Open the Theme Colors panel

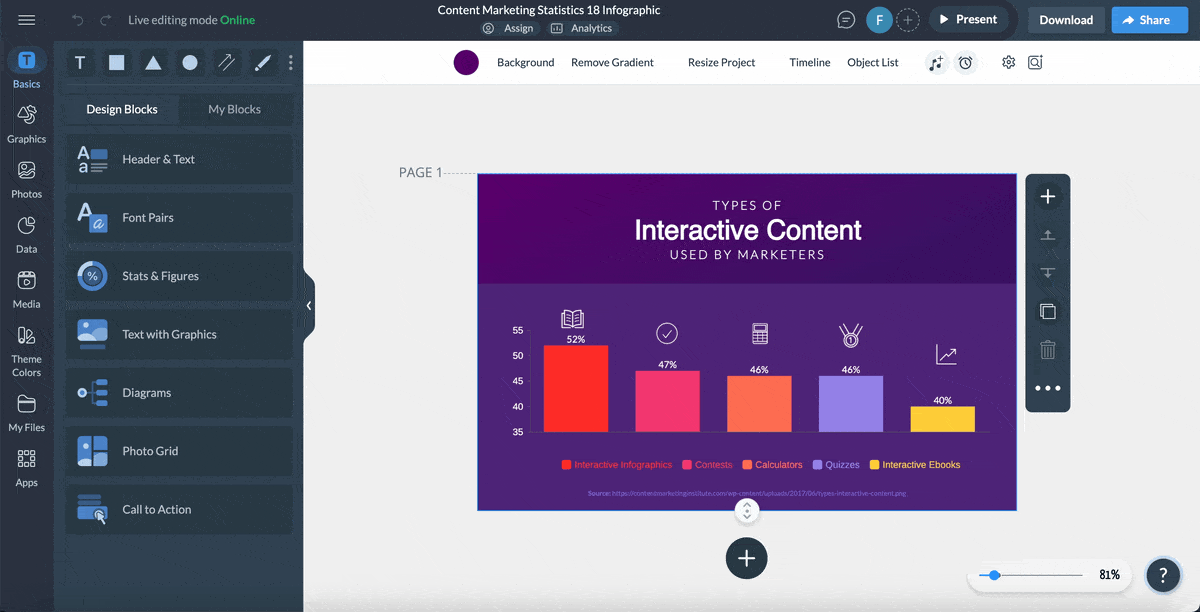26,350
